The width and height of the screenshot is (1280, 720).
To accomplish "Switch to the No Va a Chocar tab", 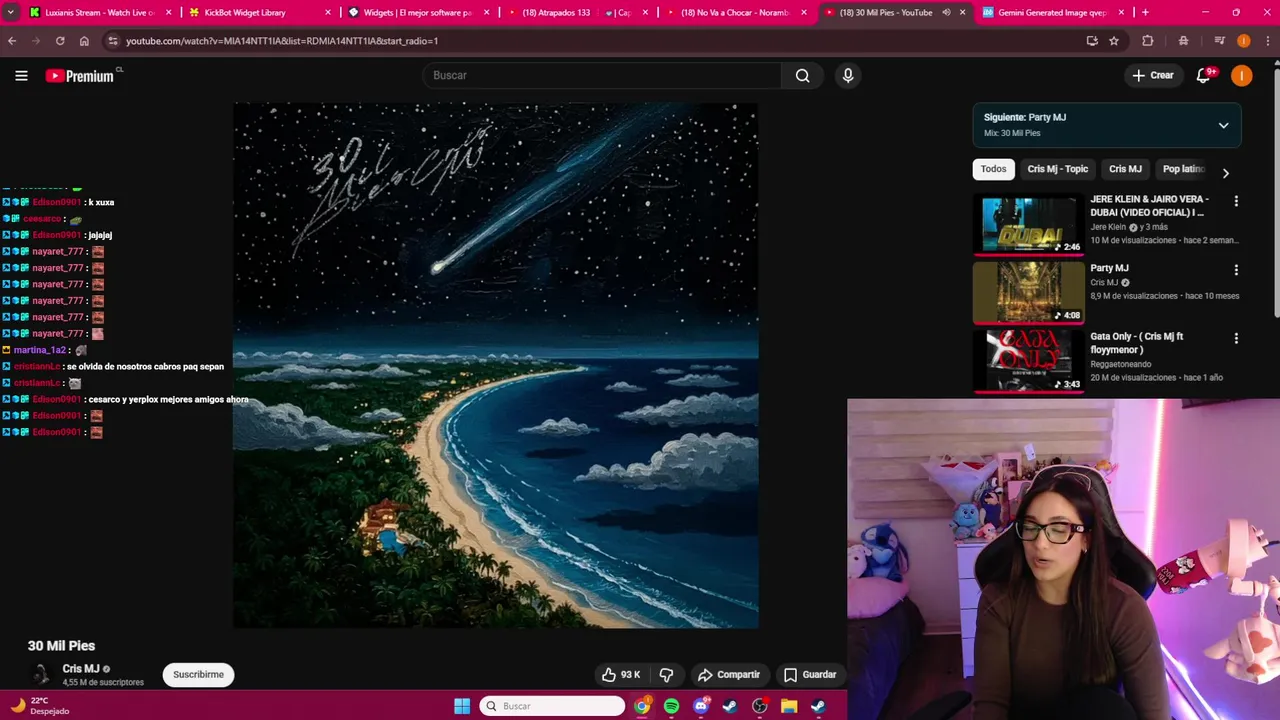I will (x=735, y=12).
